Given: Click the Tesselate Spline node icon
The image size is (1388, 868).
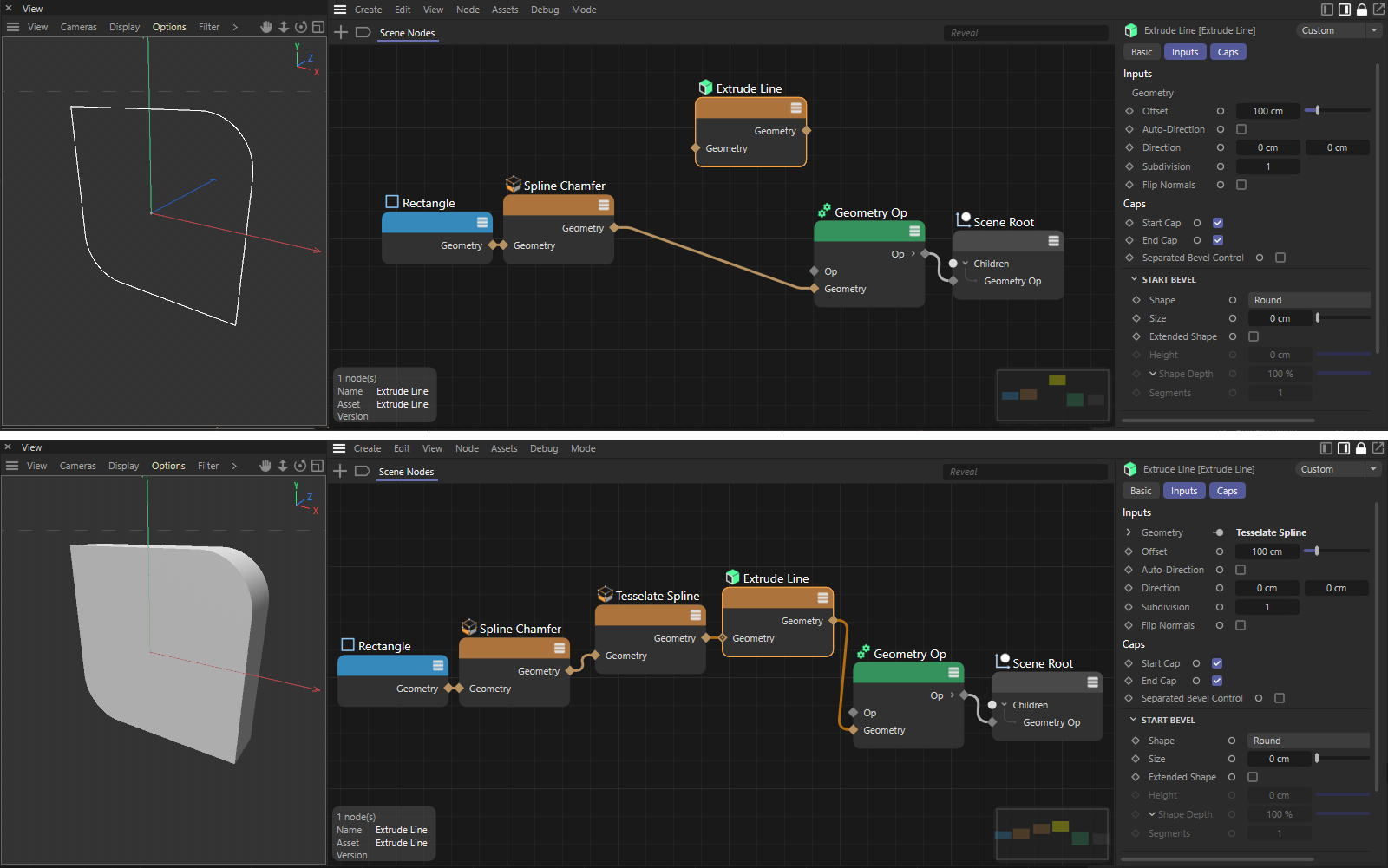Looking at the screenshot, I should click(x=605, y=594).
